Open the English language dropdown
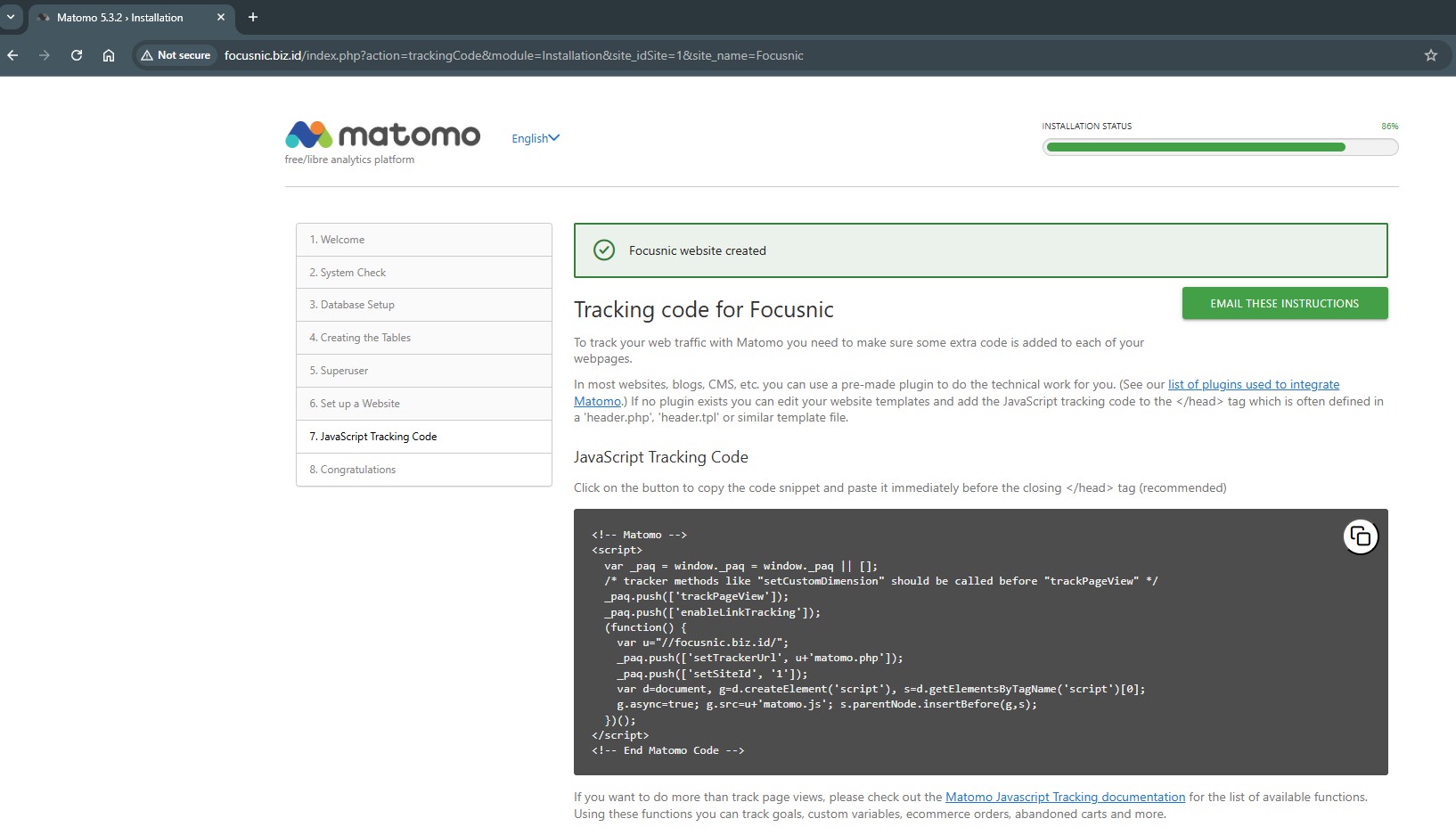Image resolution: width=1456 pixels, height=835 pixels. [535, 138]
